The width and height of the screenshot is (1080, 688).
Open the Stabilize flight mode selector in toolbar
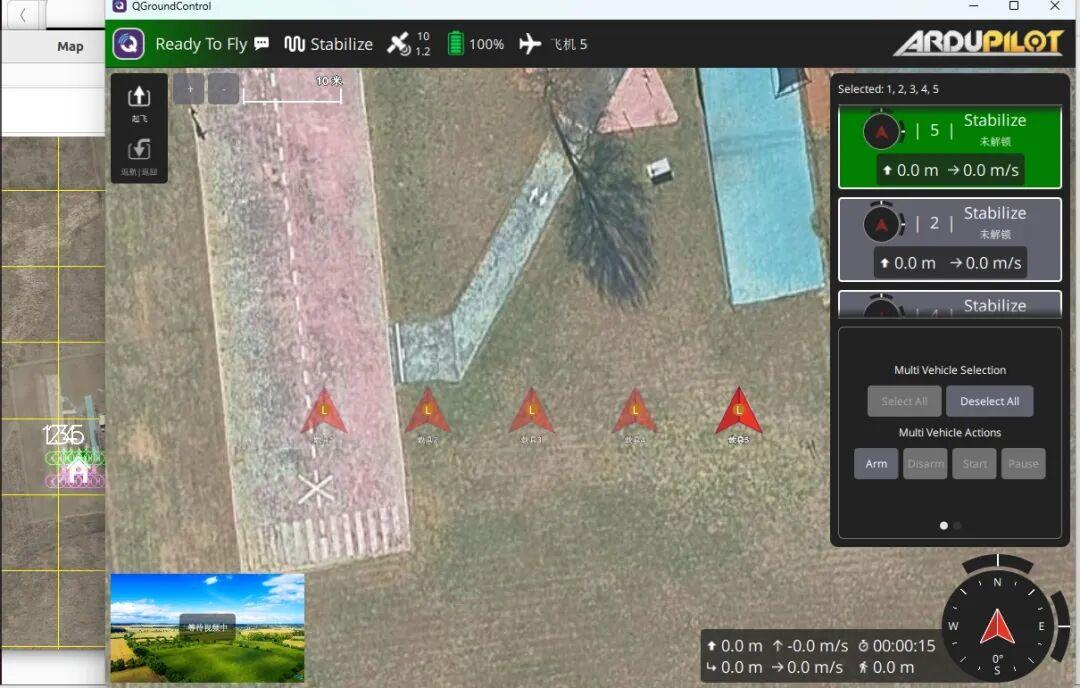tap(329, 44)
